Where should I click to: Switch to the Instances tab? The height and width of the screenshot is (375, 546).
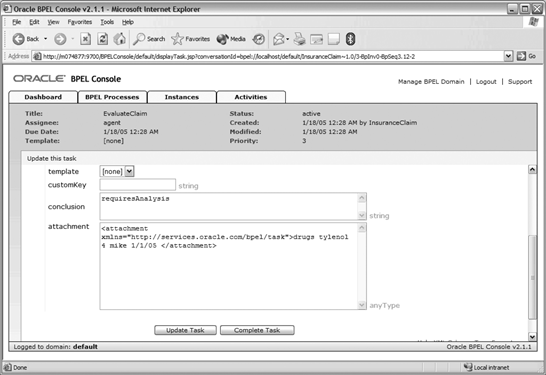(x=181, y=97)
